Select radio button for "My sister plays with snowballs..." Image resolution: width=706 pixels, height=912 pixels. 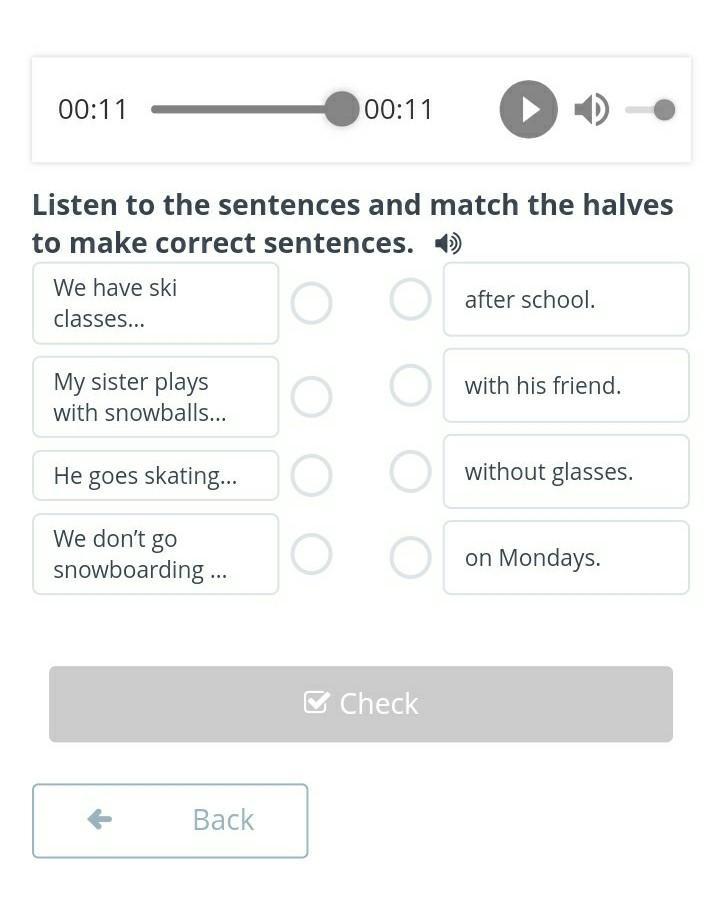311,397
